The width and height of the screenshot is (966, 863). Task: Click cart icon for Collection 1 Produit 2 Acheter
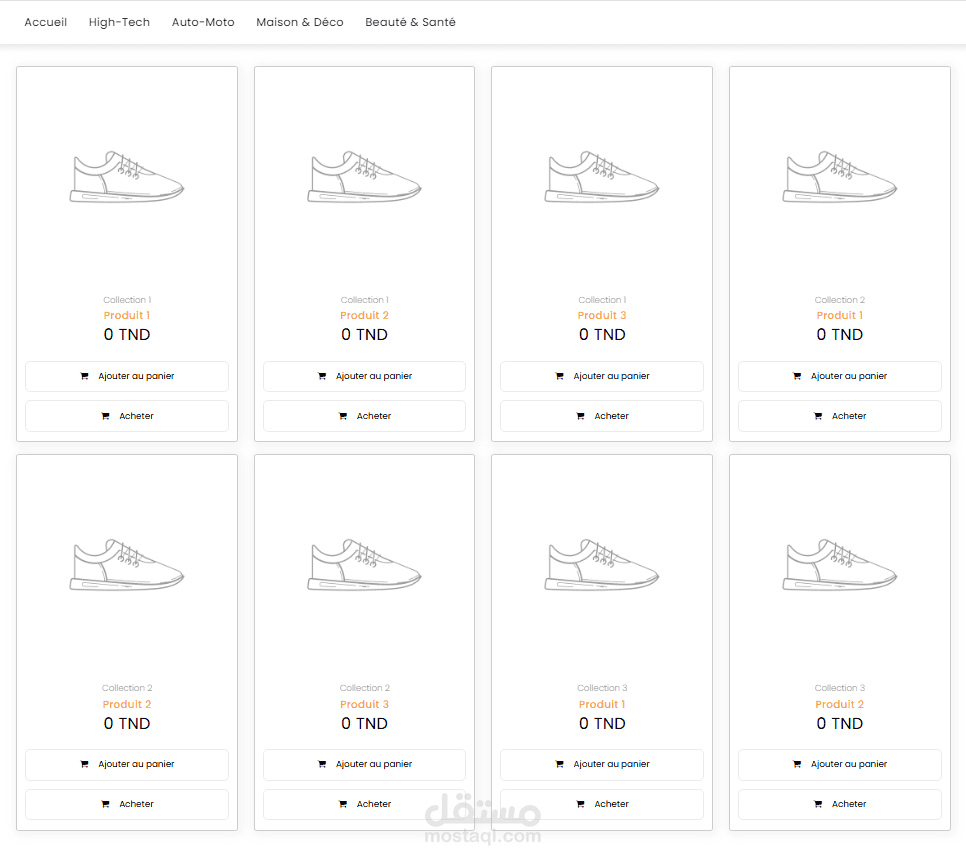tap(343, 416)
